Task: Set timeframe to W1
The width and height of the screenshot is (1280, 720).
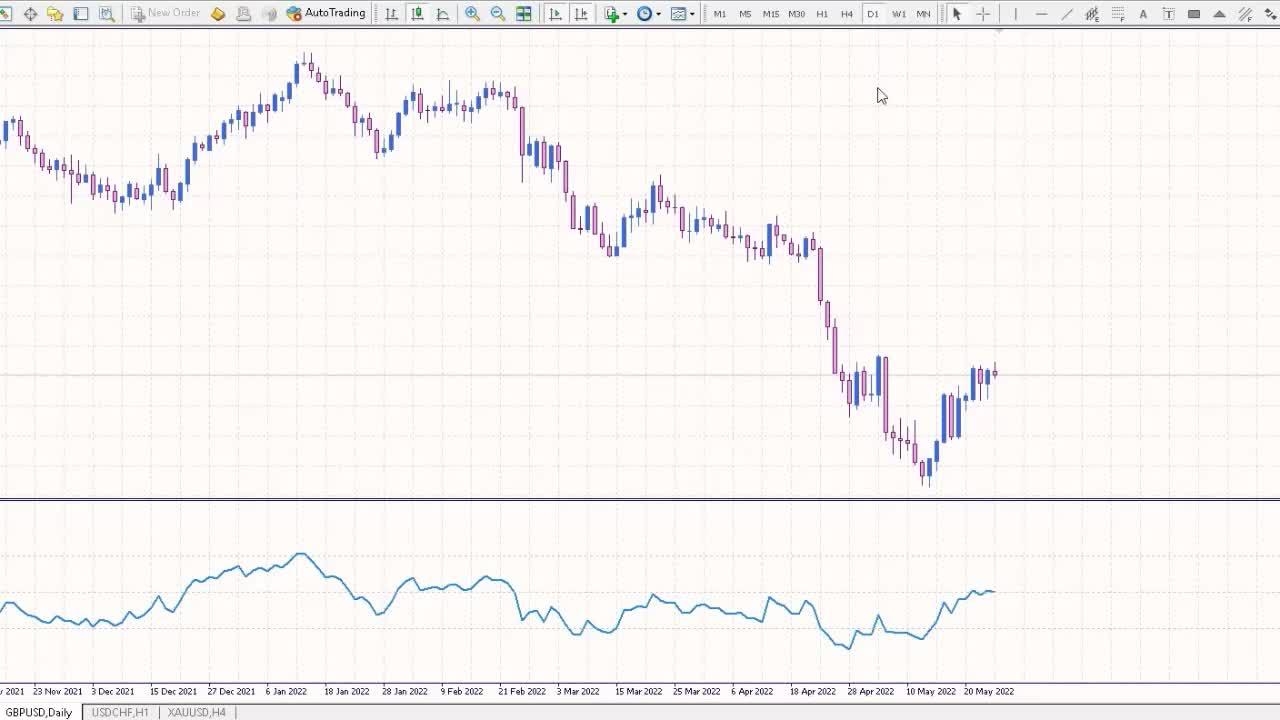Action: pyautogui.click(x=898, y=14)
